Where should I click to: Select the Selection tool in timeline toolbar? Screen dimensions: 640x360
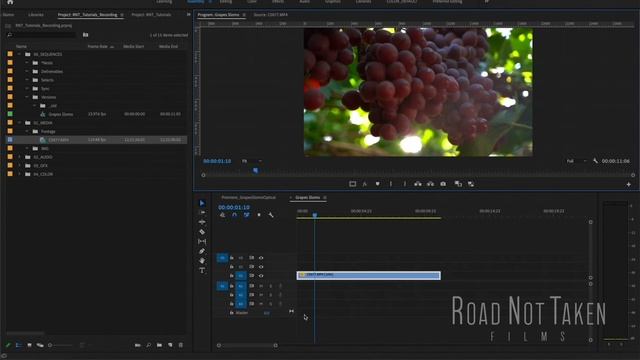[202, 203]
